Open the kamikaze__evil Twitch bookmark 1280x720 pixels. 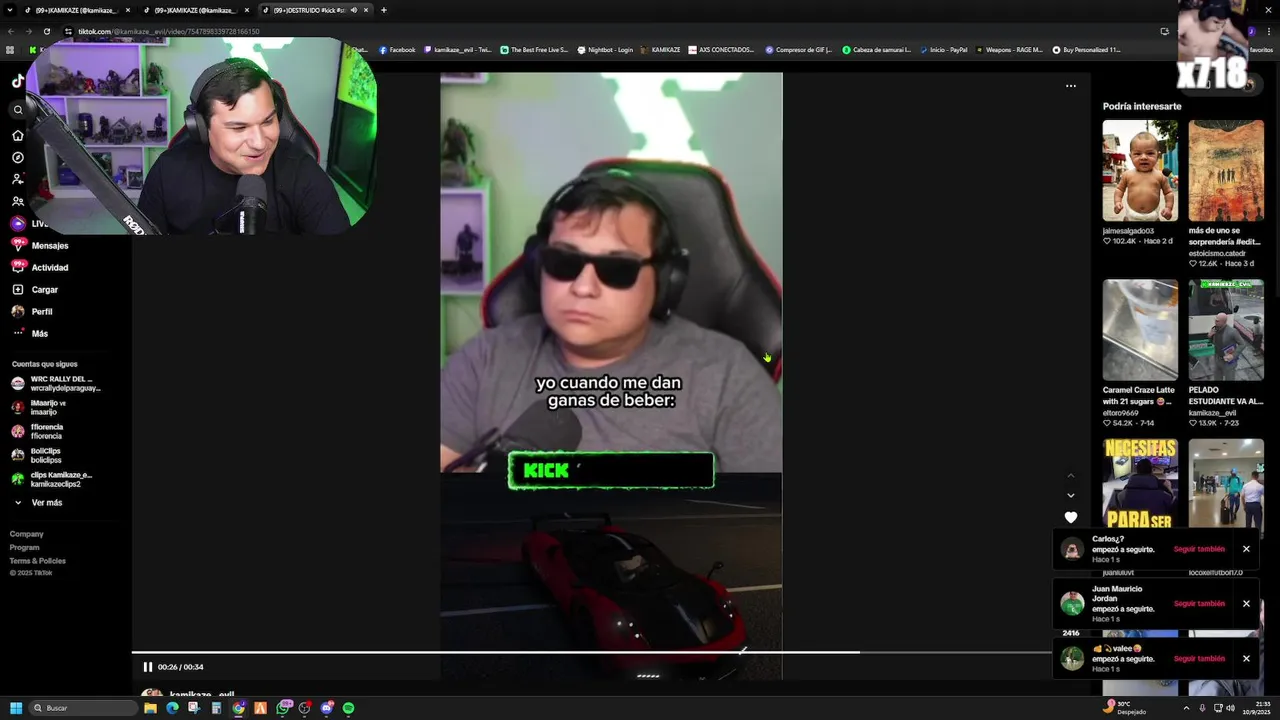click(458, 50)
